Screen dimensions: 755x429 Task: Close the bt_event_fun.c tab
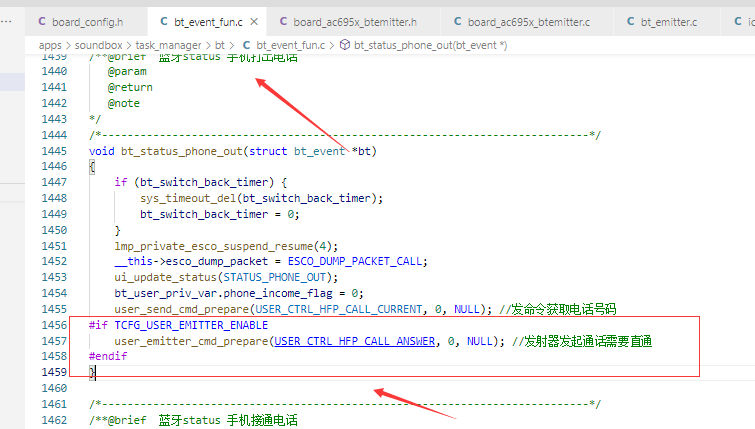tap(254, 22)
